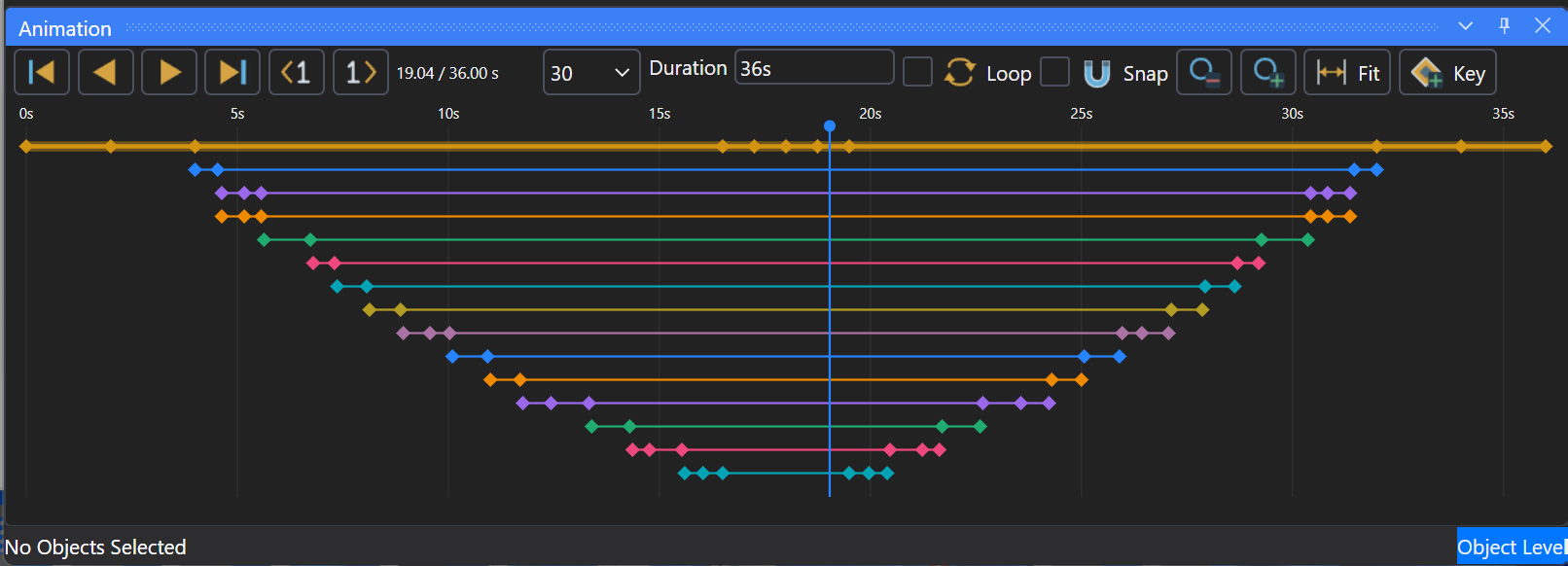Click the Duration field showing 36s

814,68
